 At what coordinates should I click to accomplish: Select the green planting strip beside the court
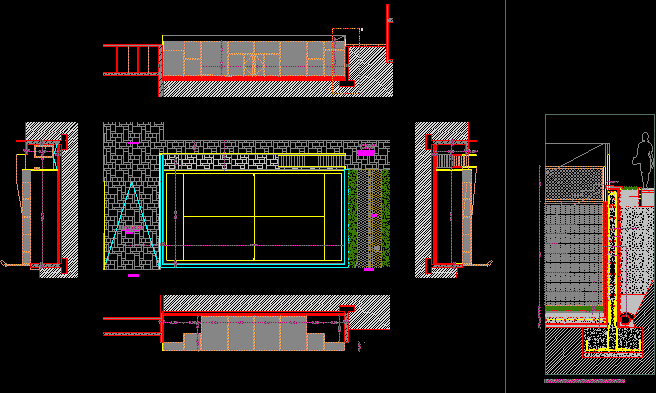(x=369, y=218)
